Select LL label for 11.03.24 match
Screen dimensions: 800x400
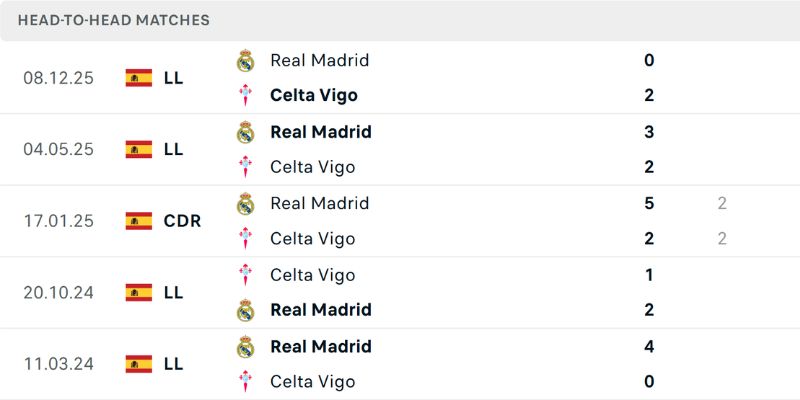click(173, 364)
